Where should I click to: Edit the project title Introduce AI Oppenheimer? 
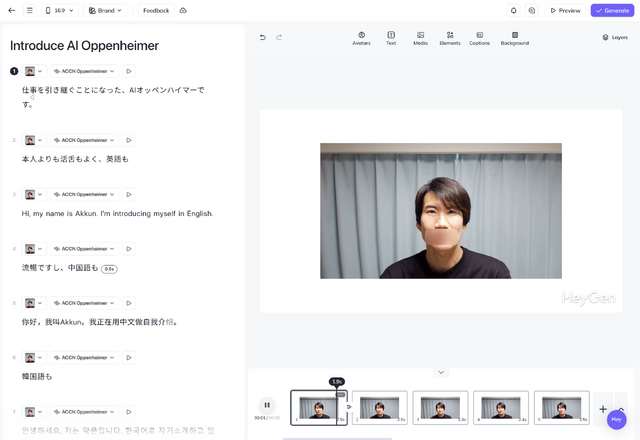point(84,46)
